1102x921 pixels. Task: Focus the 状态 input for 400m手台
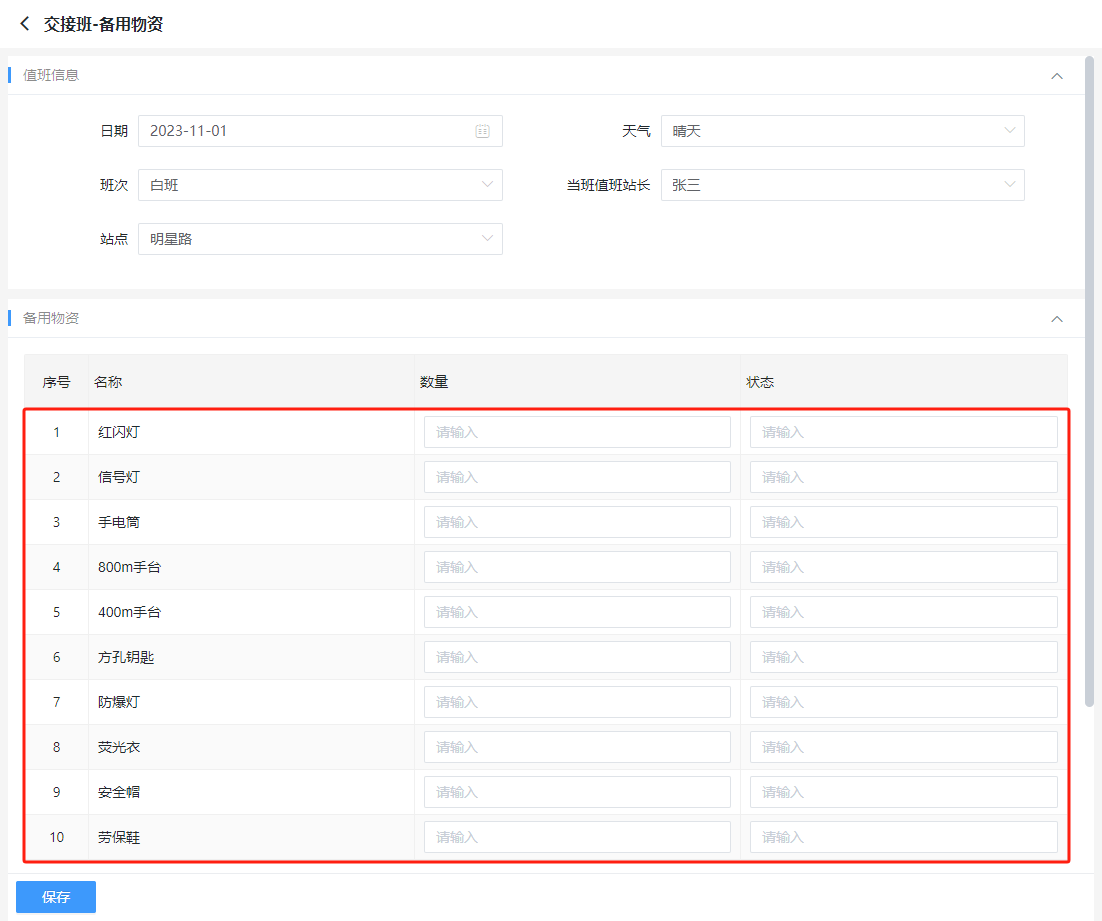903,612
